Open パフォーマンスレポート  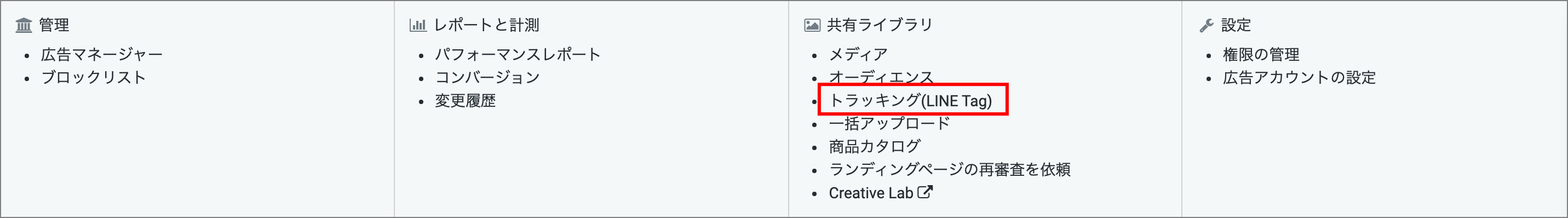point(518,54)
